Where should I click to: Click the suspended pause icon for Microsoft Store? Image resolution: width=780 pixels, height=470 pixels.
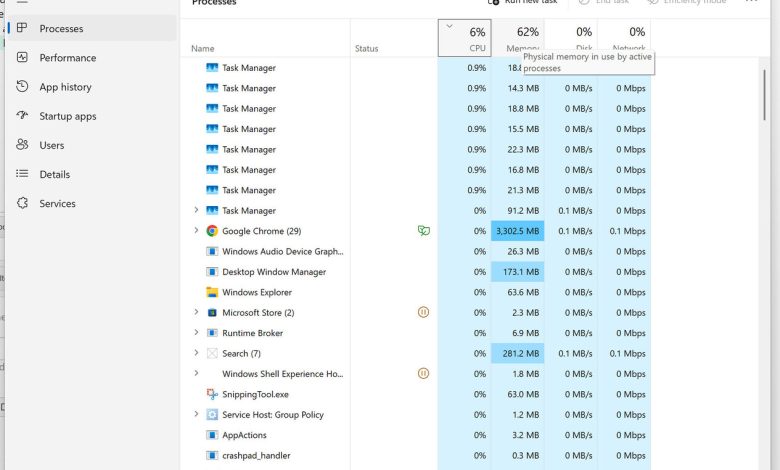(424, 312)
